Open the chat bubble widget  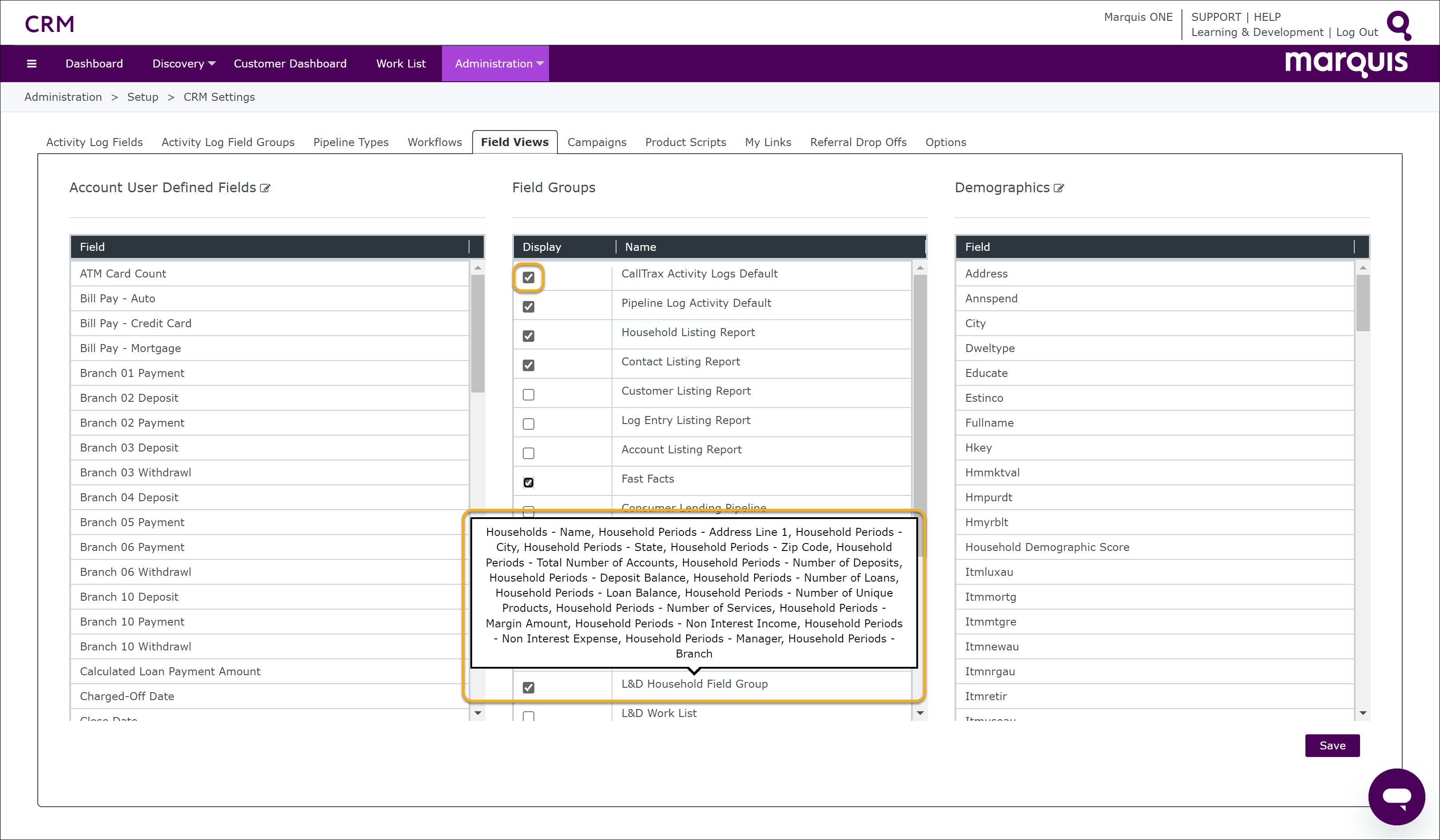(x=1396, y=796)
